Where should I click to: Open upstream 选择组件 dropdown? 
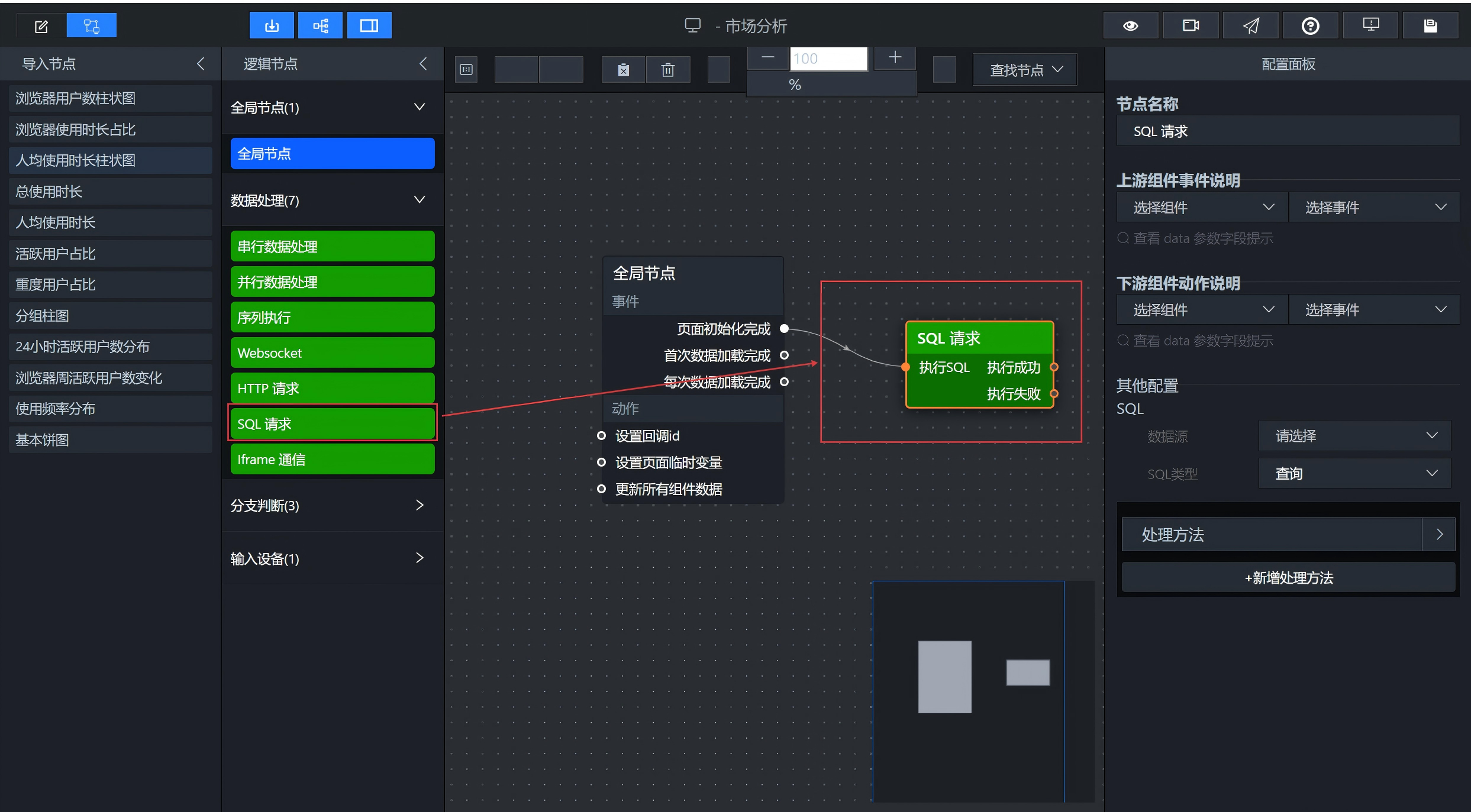[1202, 208]
